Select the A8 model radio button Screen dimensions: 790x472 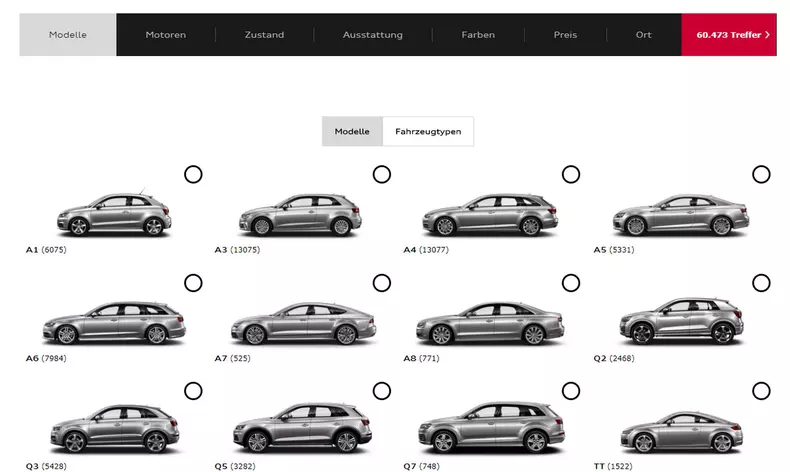(570, 283)
